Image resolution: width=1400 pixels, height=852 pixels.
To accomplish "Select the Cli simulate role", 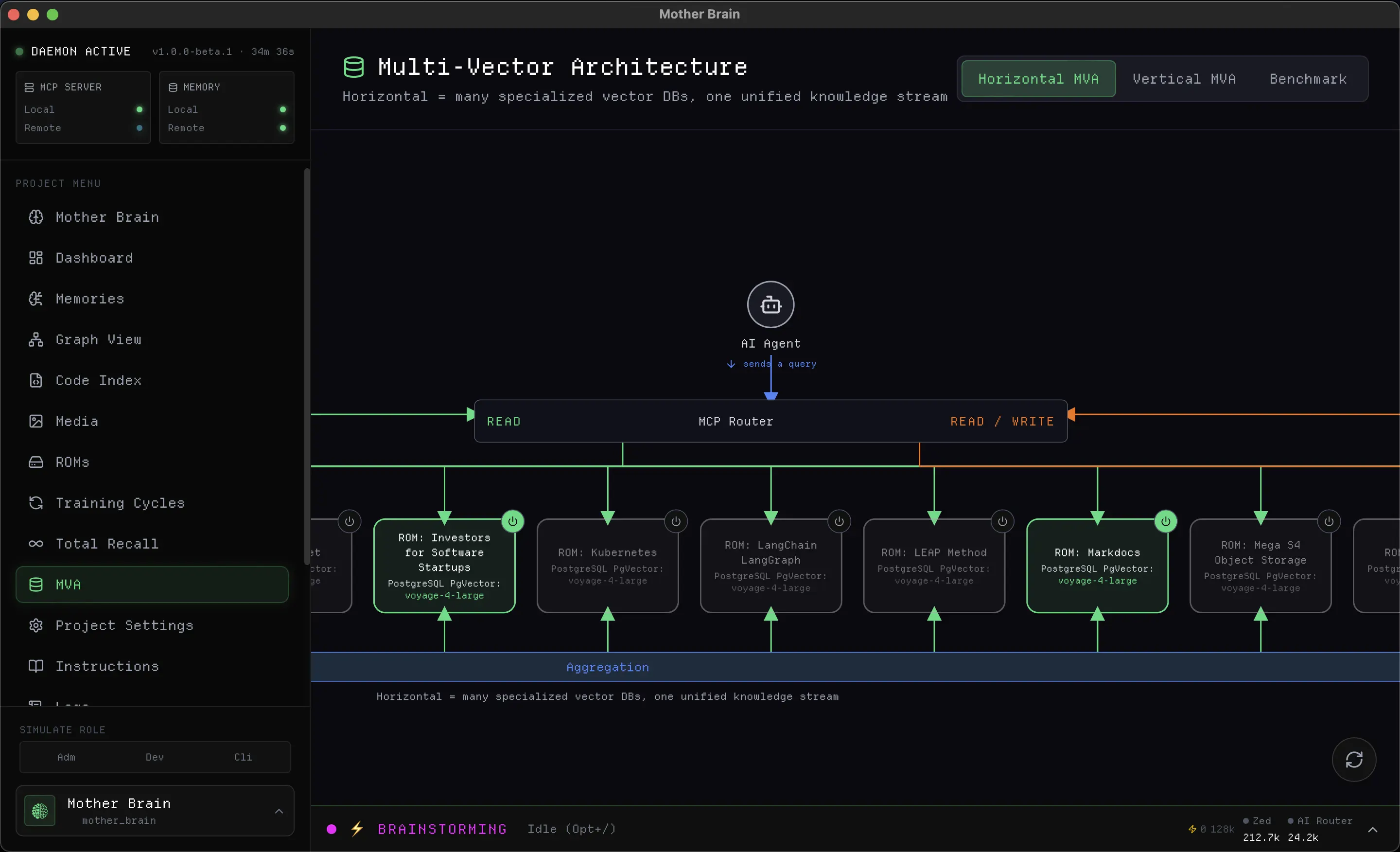I will pyautogui.click(x=243, y=757).
